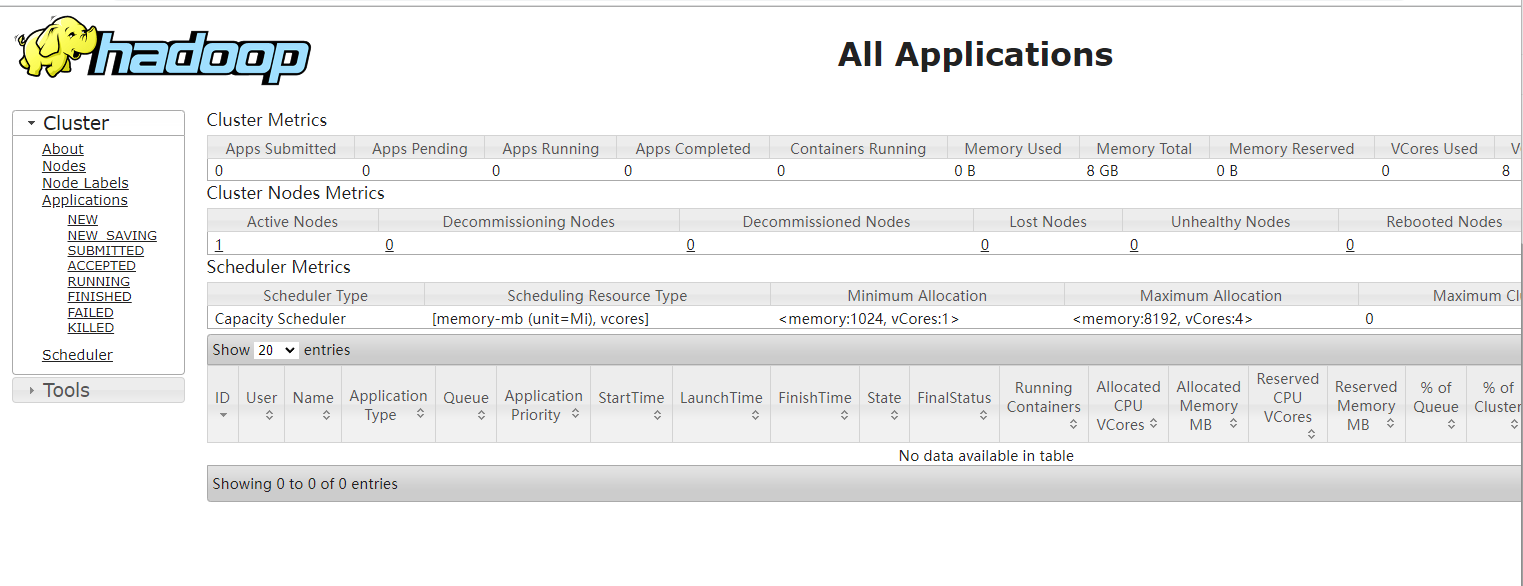Sort table by ID column
The image size is (1523, 586).
point(222,404)
